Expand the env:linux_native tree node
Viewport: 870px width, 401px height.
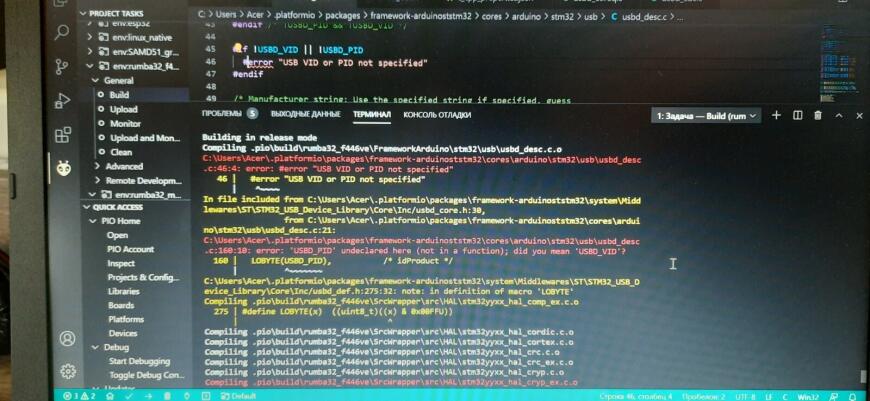[x=90, y=37]
